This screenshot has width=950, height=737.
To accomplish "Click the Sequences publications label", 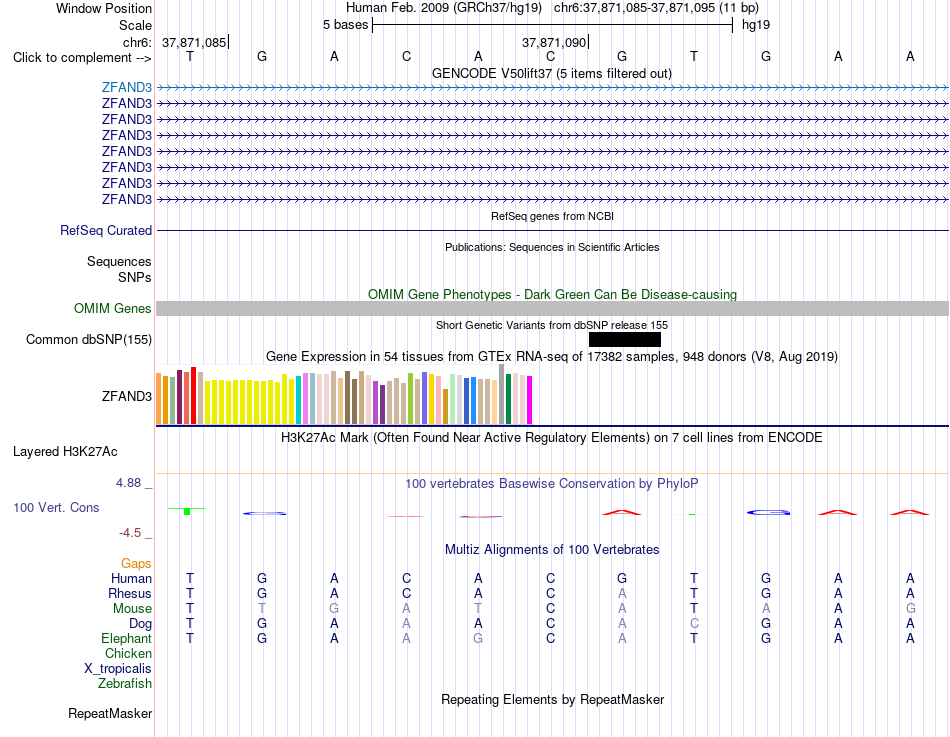I will coord(119,261).
